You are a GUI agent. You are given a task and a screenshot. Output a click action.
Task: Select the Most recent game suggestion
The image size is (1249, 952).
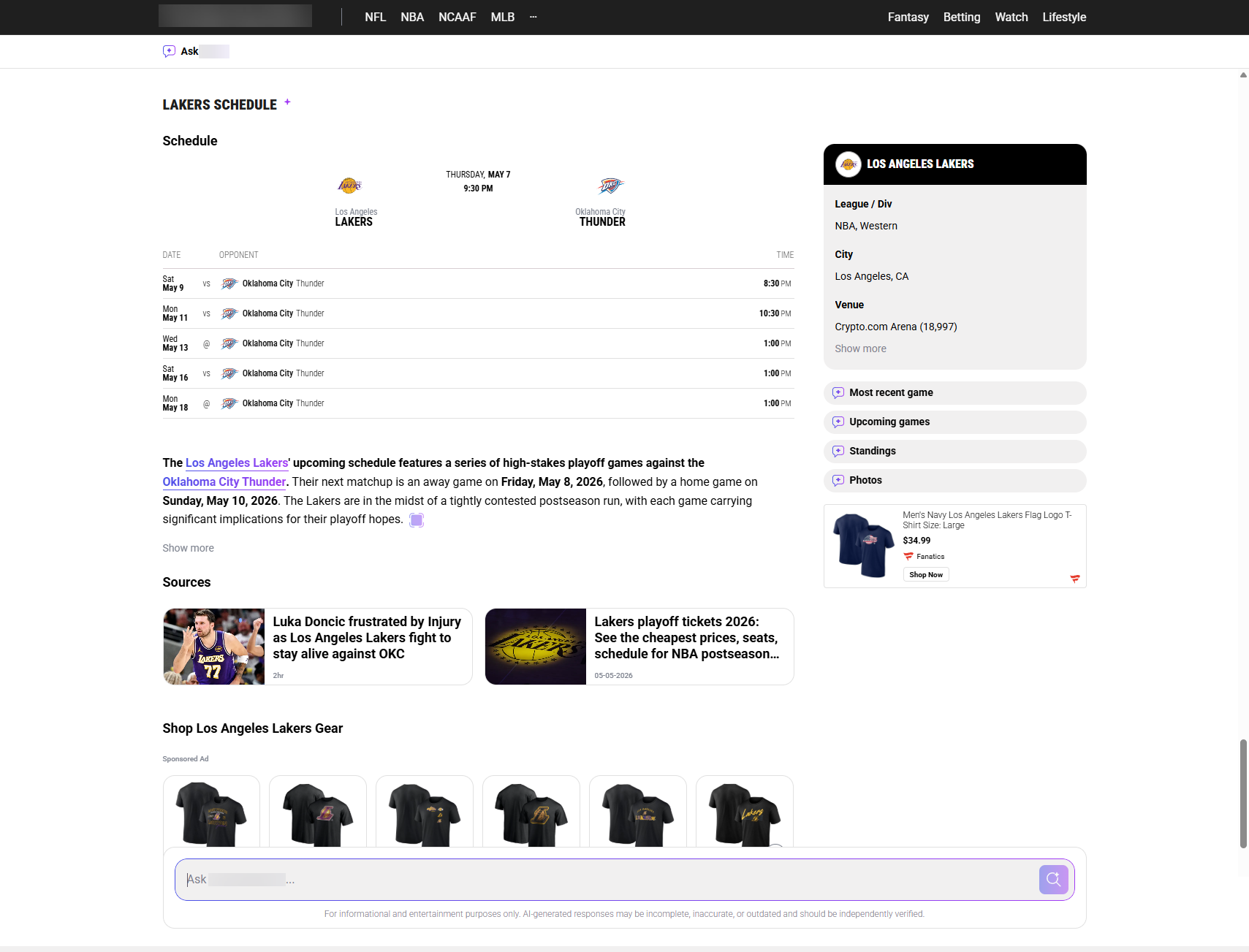tap(954, 392)
